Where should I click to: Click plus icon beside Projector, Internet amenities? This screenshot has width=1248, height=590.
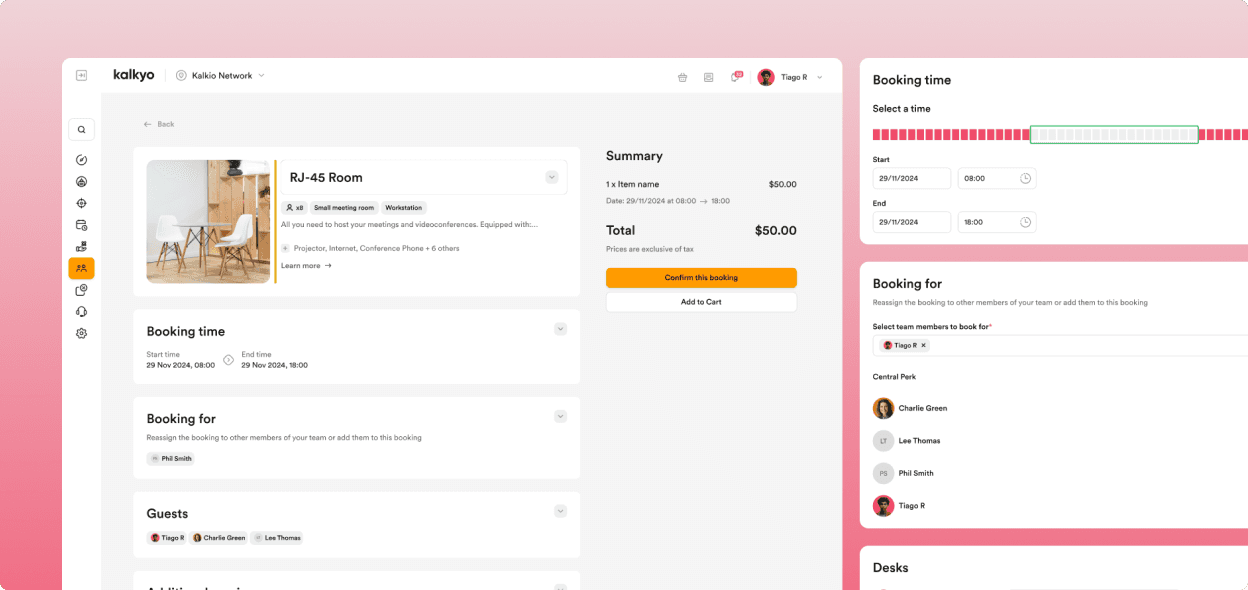pyautogui.click(x=285, y=248)
